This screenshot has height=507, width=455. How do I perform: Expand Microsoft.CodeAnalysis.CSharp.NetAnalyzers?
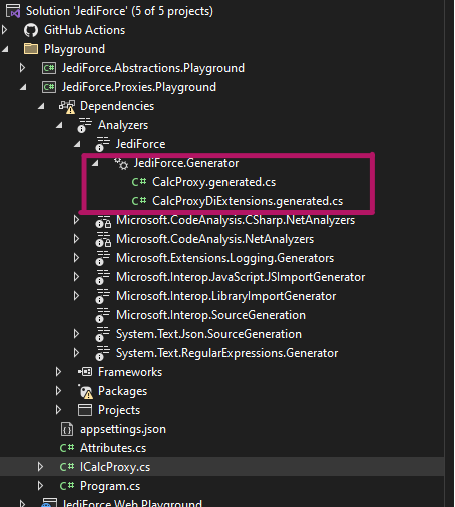point(76,220)
